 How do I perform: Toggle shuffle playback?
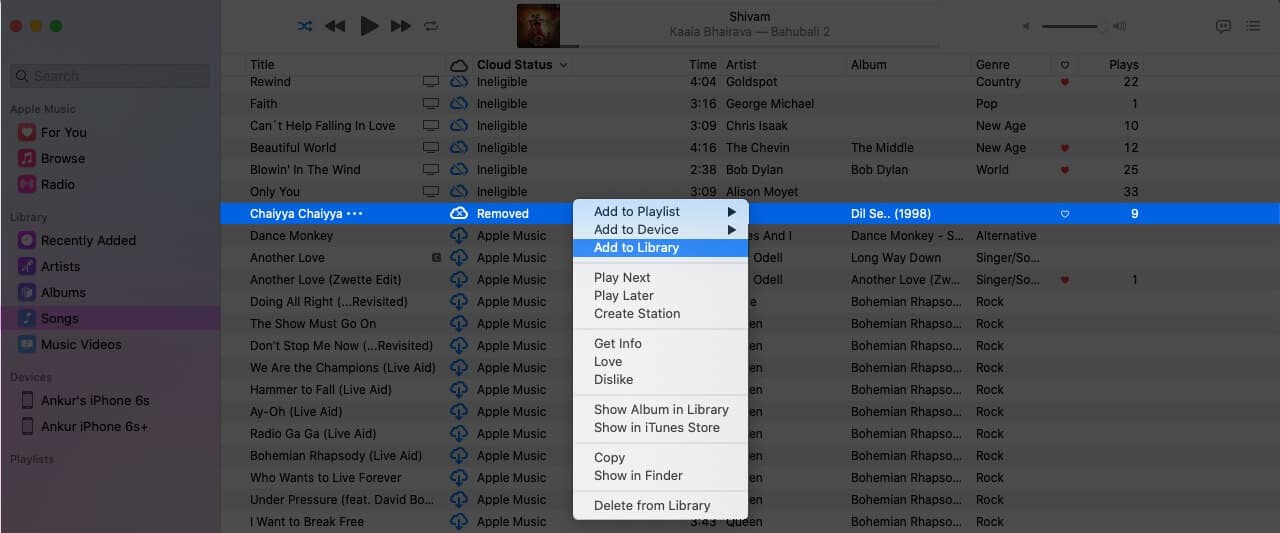pyautogui.click(x=305, y=26)
